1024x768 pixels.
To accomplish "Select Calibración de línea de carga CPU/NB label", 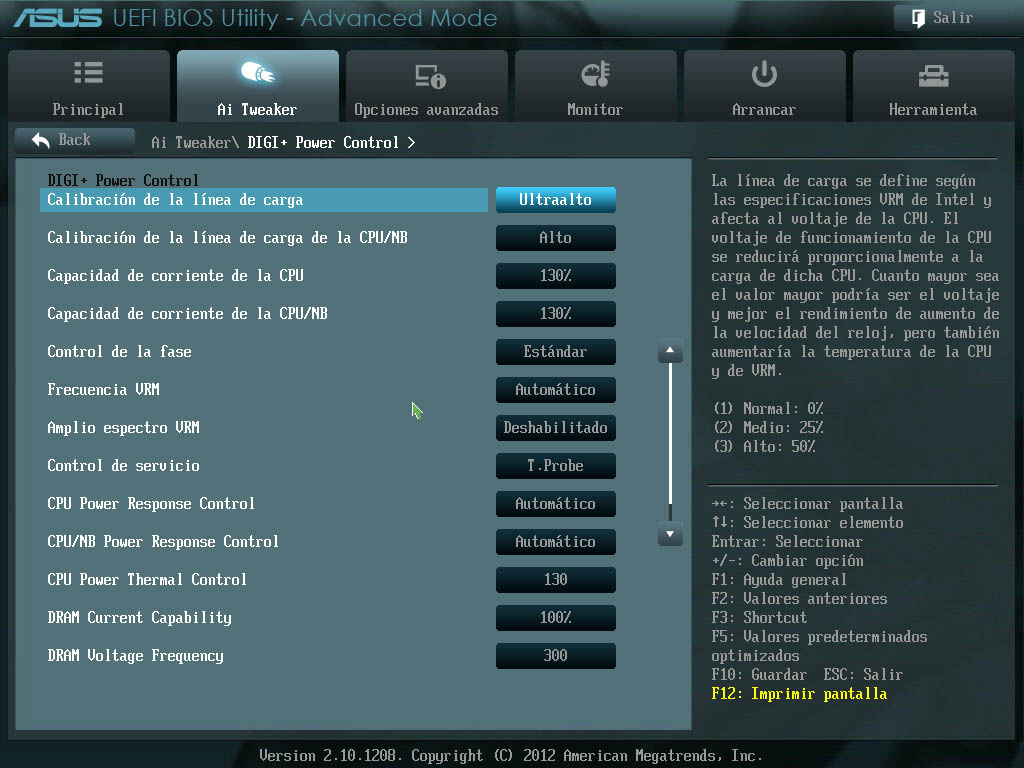I will [227, 238].
